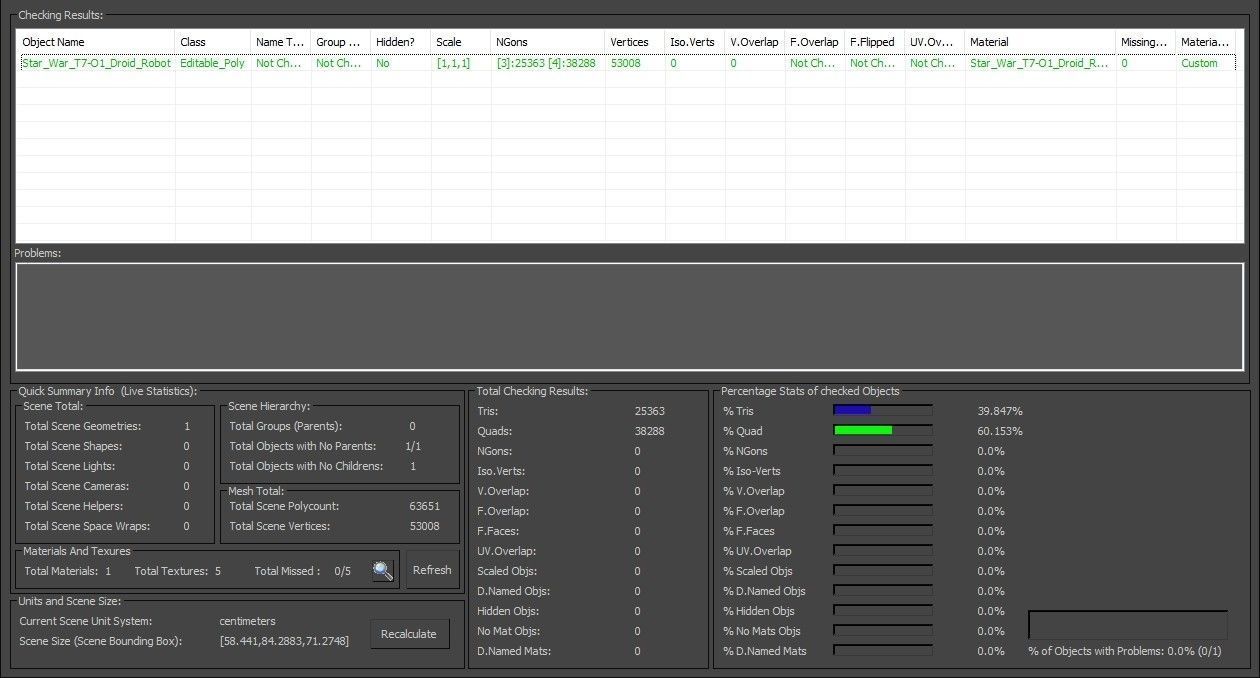This screenshot has width=1260, height=678.
Task: Click inside the Problems list box
Action: [x=630, y=316]
